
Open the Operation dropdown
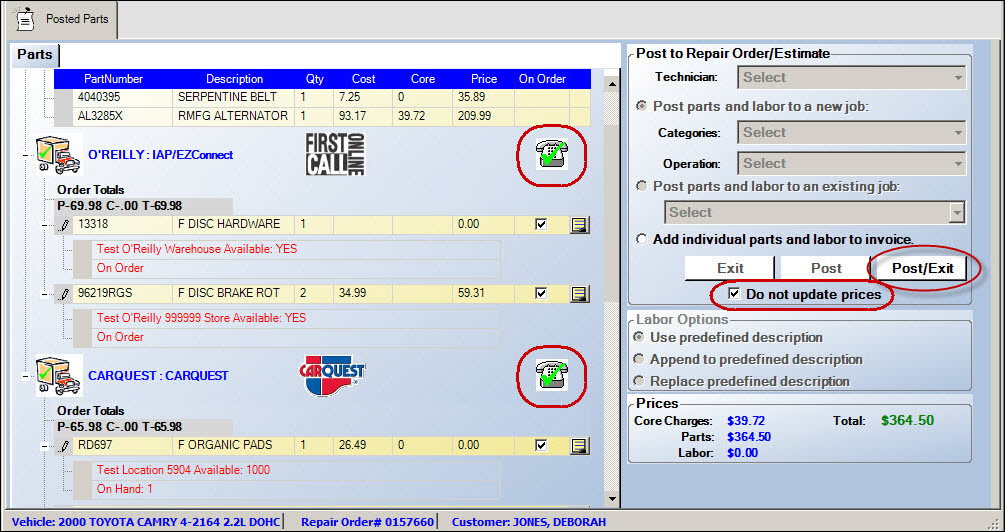851,163
